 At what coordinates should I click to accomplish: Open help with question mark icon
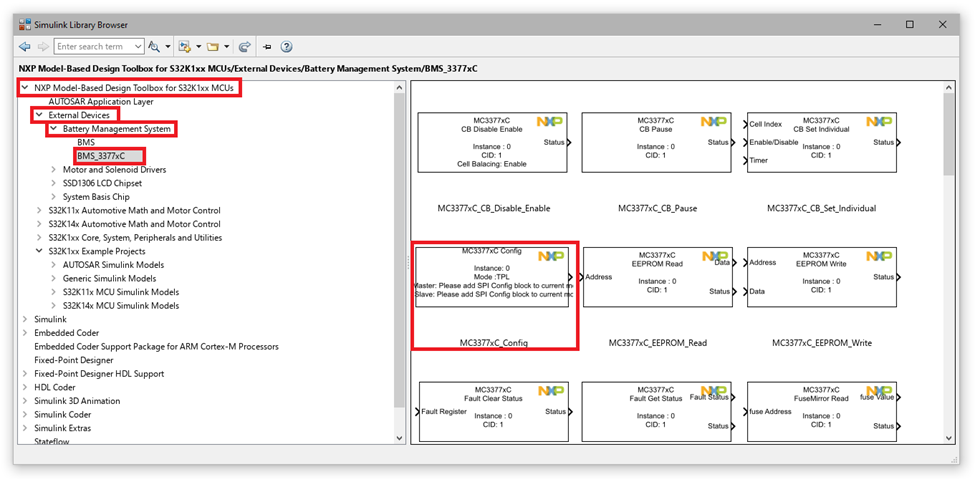point(286,47)
